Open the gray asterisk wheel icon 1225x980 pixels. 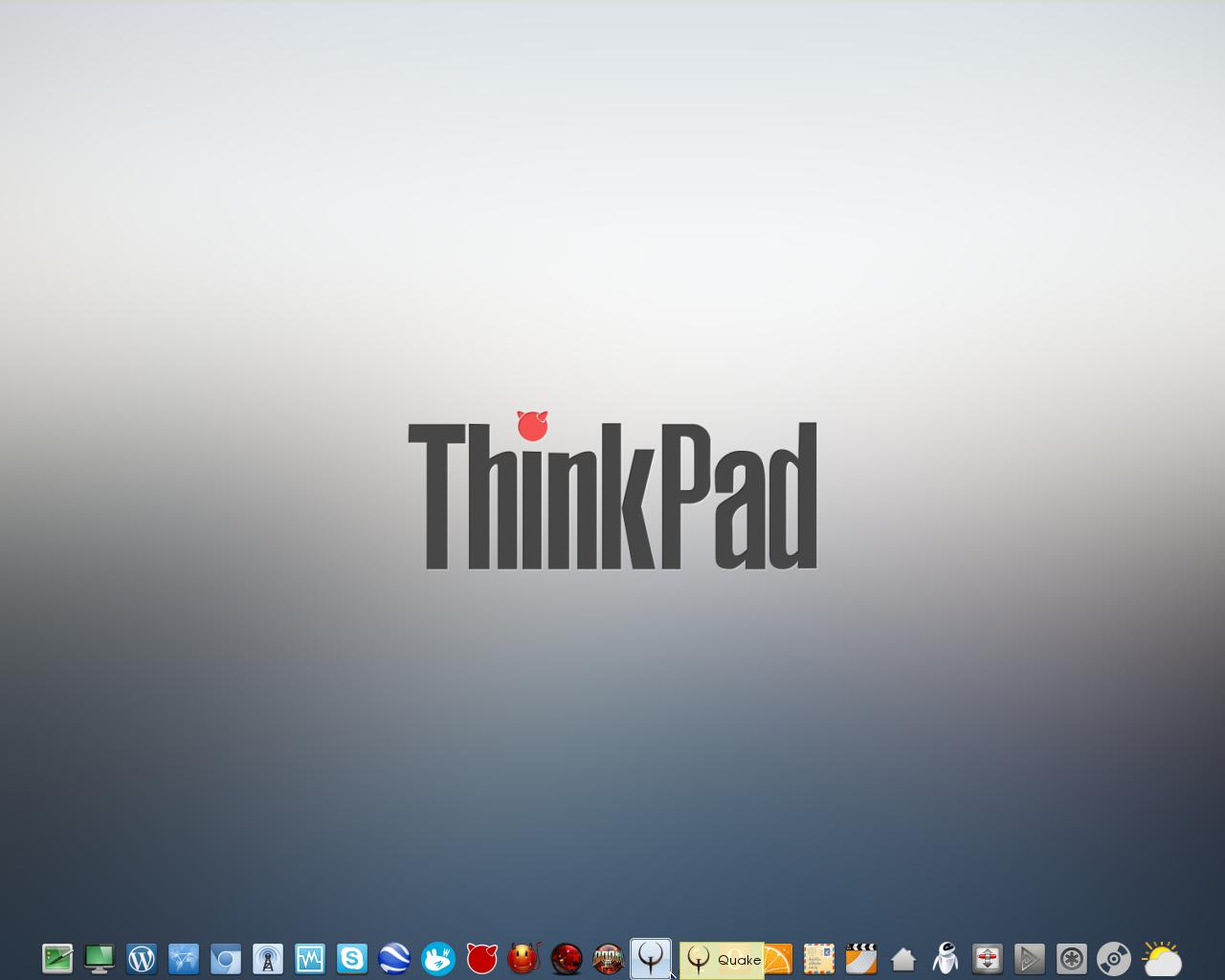click(1072, 958)
